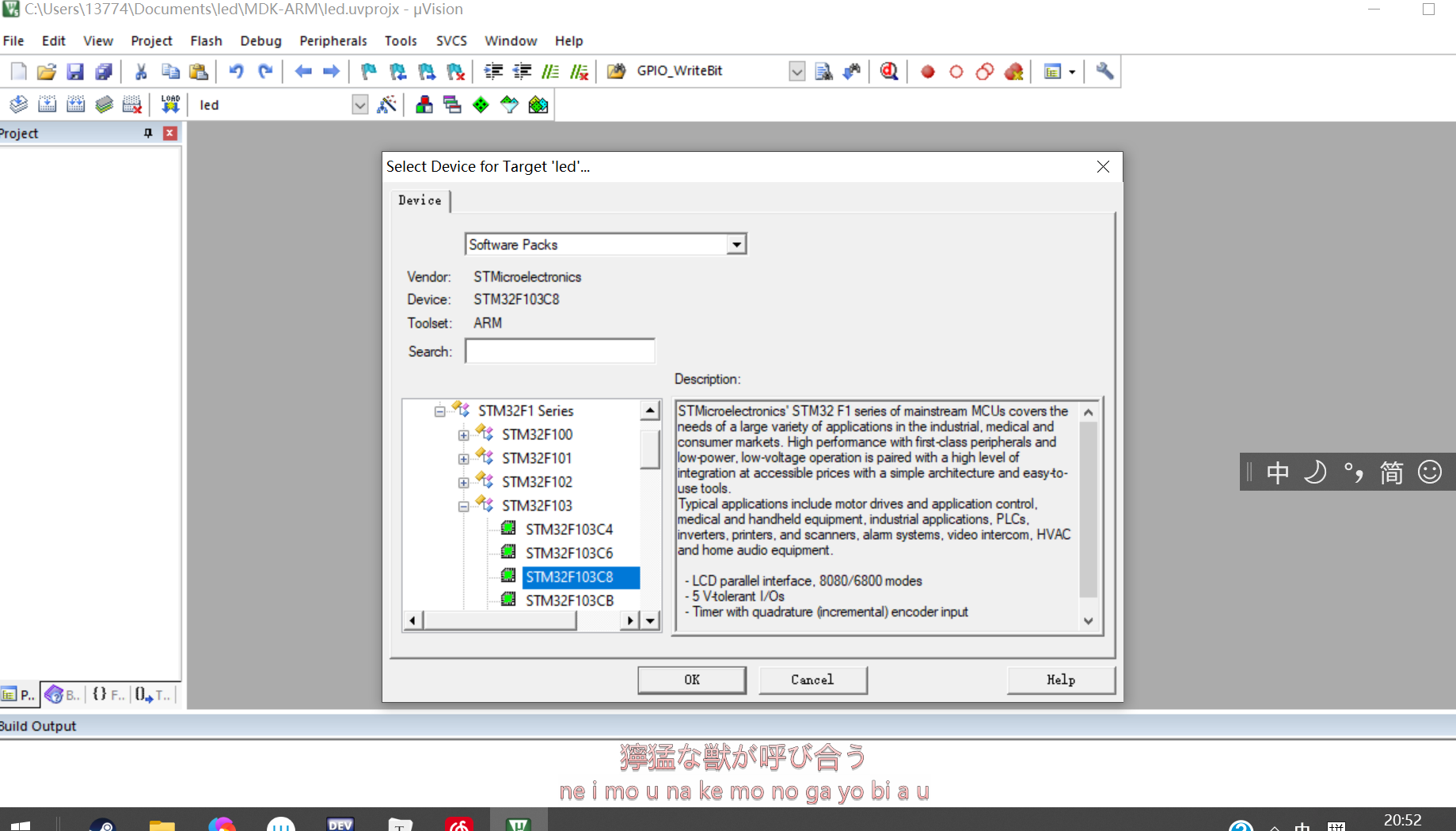This screenshot has width=1456, height=831.
Task: Click the Help button in dialog
Action: pos(1061,680)
